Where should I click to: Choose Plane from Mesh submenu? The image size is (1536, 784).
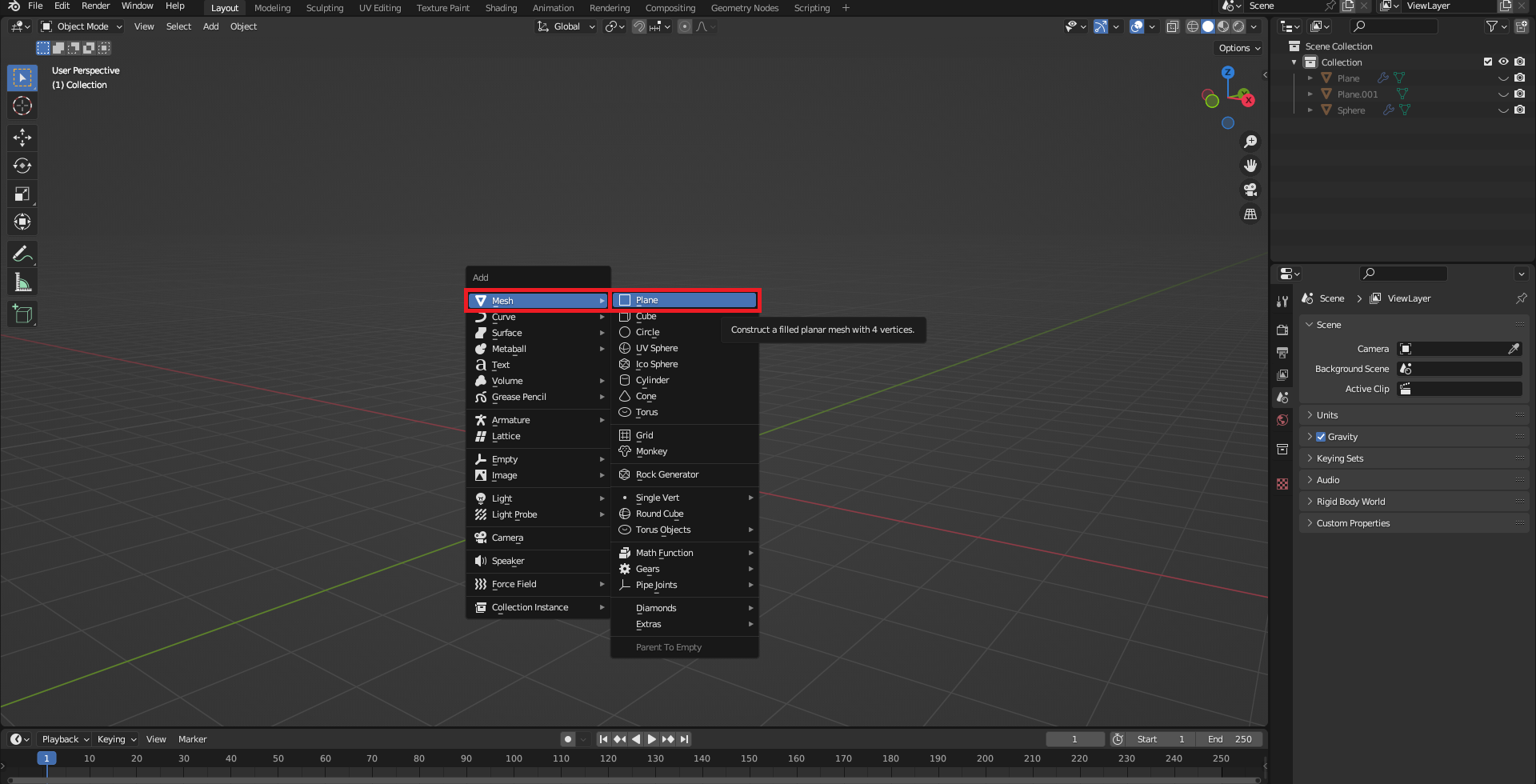click(685, 300)
